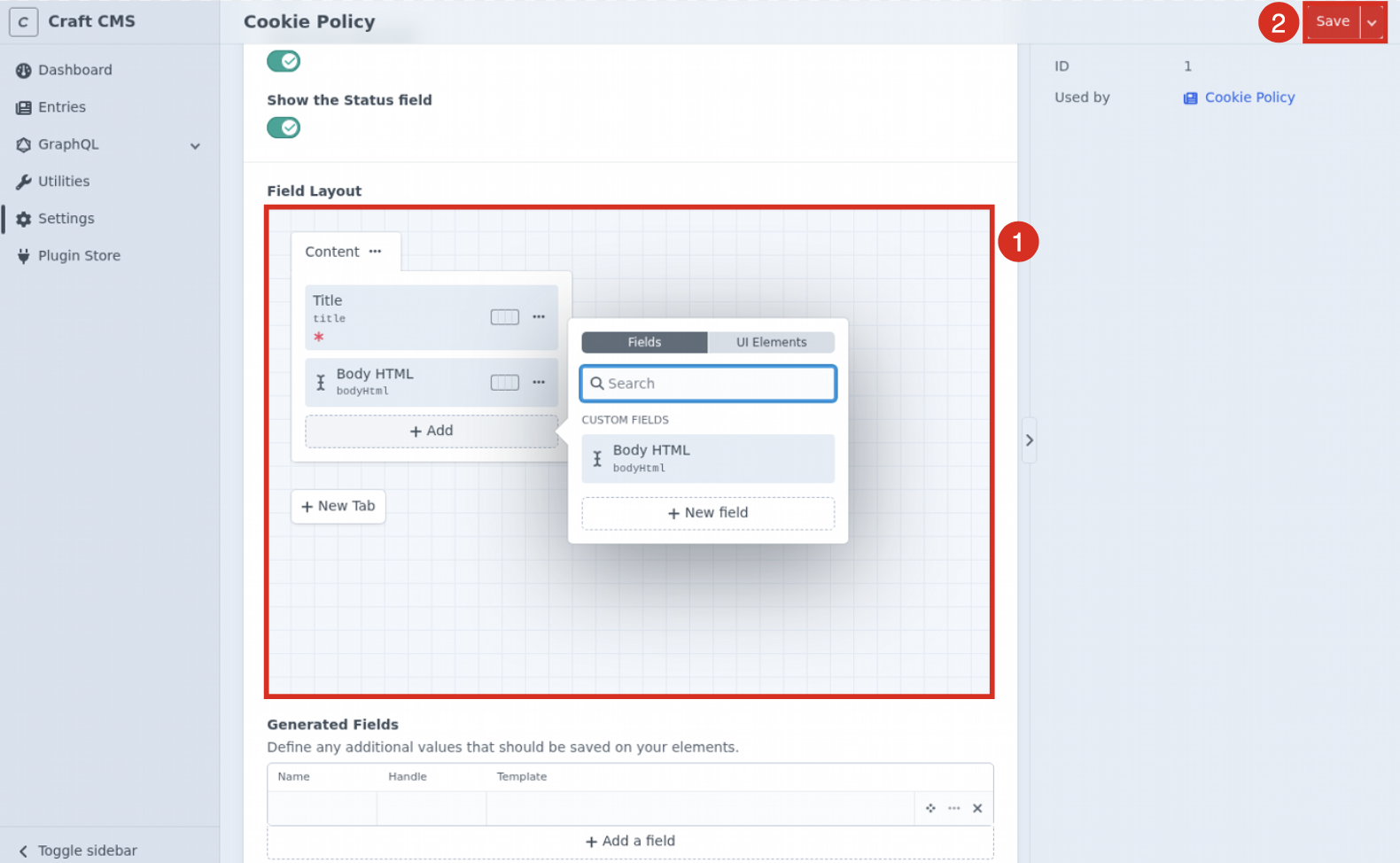Select Body HTML under Custom Fields
This screenshot has width=1400, height=863.
click(x=708, y=459)
